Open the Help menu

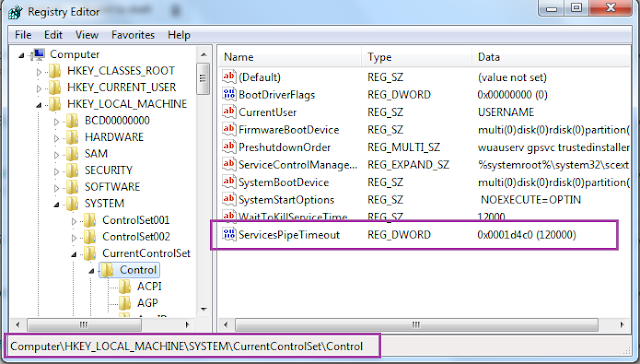click(x=179, y=35)
